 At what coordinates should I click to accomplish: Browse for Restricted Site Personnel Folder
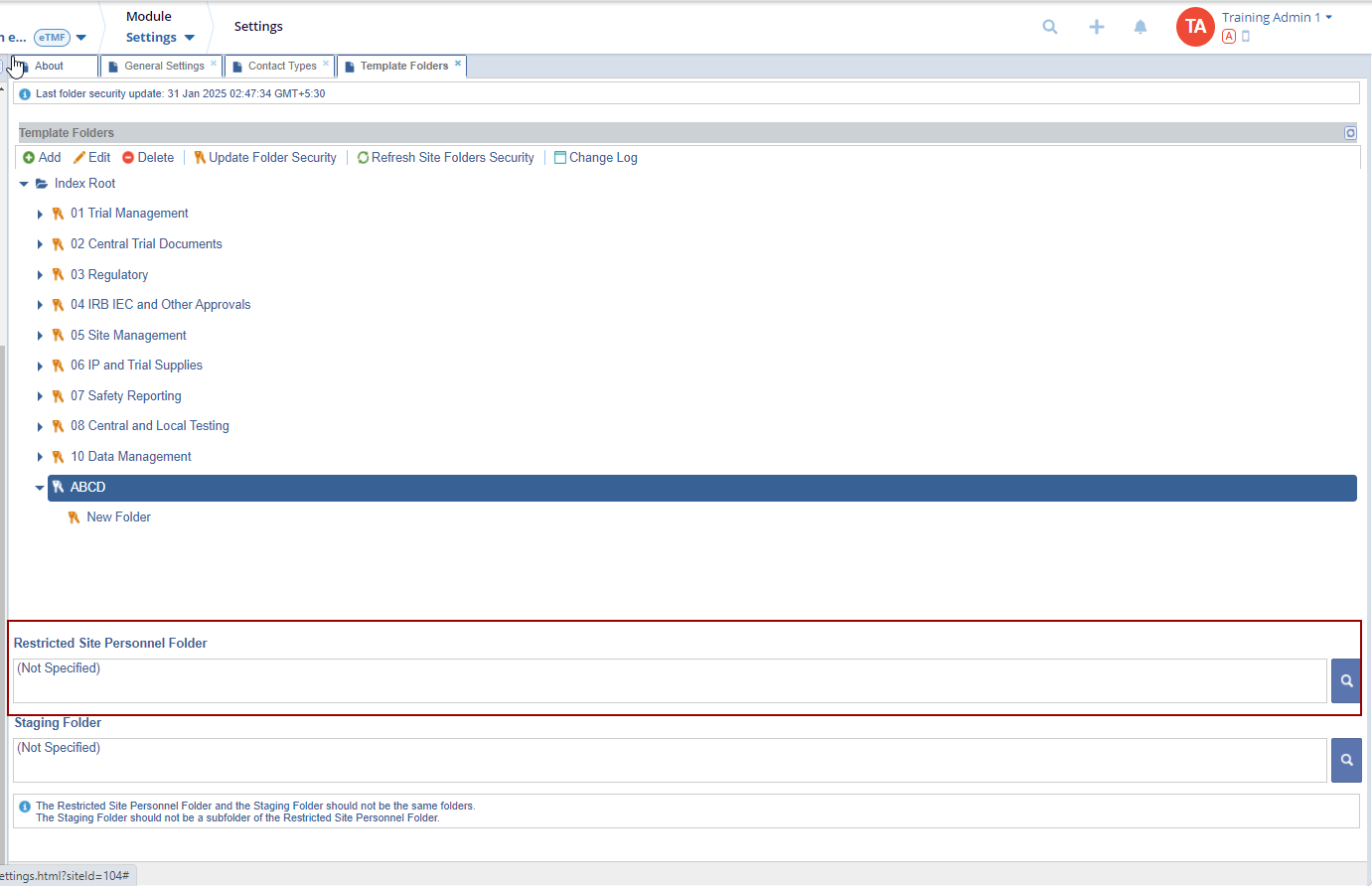pyautogui.click(x=1346, y=681)
